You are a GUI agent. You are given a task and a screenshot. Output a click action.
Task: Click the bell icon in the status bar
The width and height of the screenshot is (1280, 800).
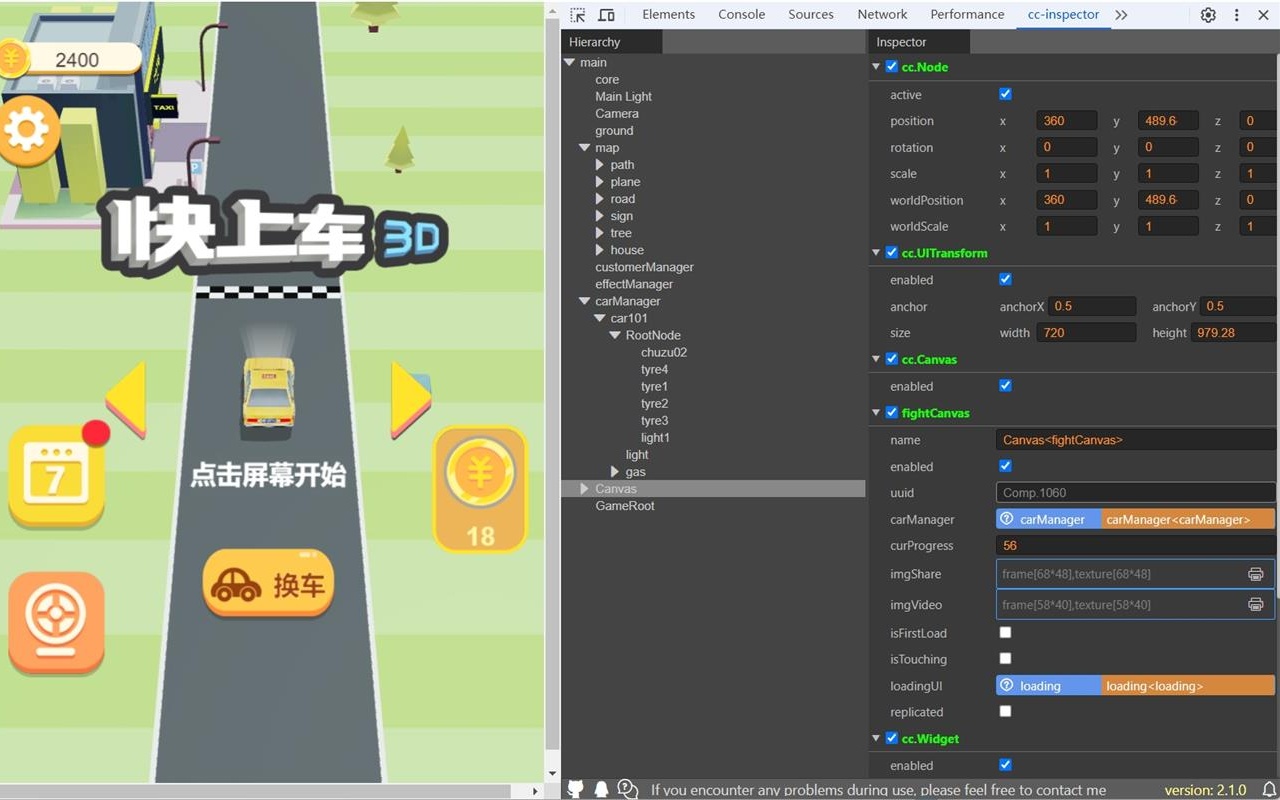coord(601,789)
